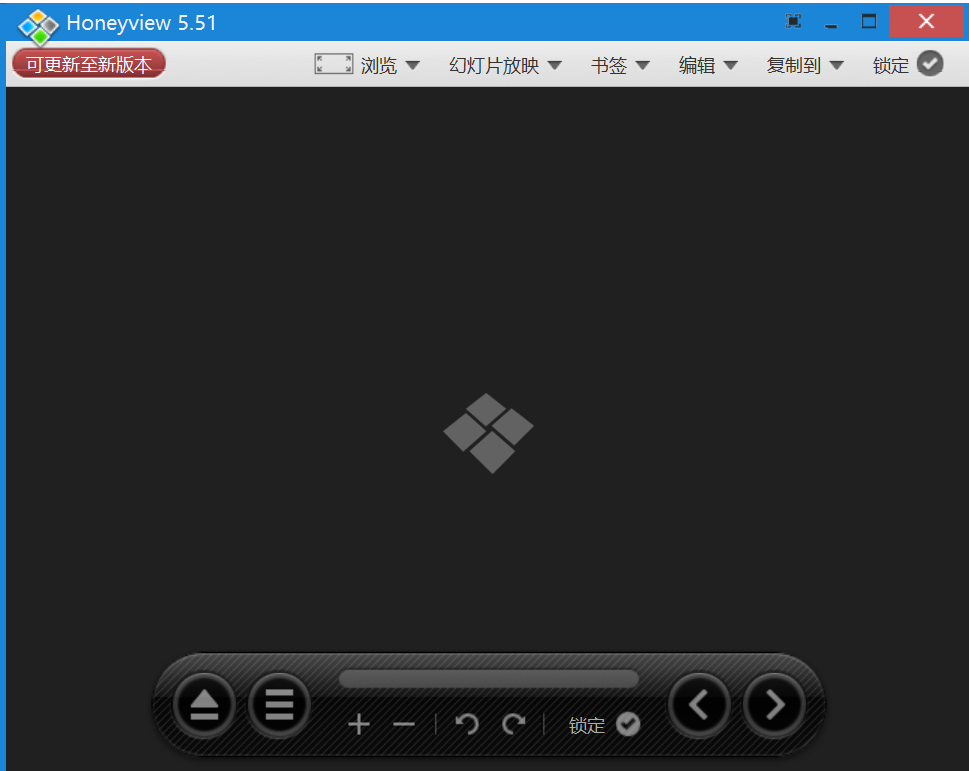Expand the 浏览 dropdown arrow
969x771 pixels.
pyautogui.click(x=412, y=66)
